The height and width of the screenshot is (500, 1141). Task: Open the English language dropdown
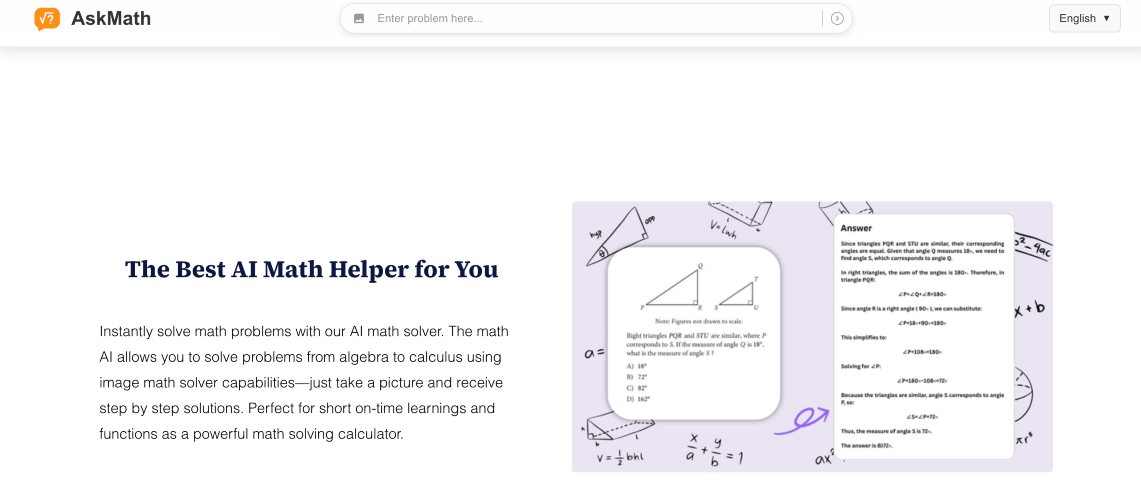[1084, 18]
